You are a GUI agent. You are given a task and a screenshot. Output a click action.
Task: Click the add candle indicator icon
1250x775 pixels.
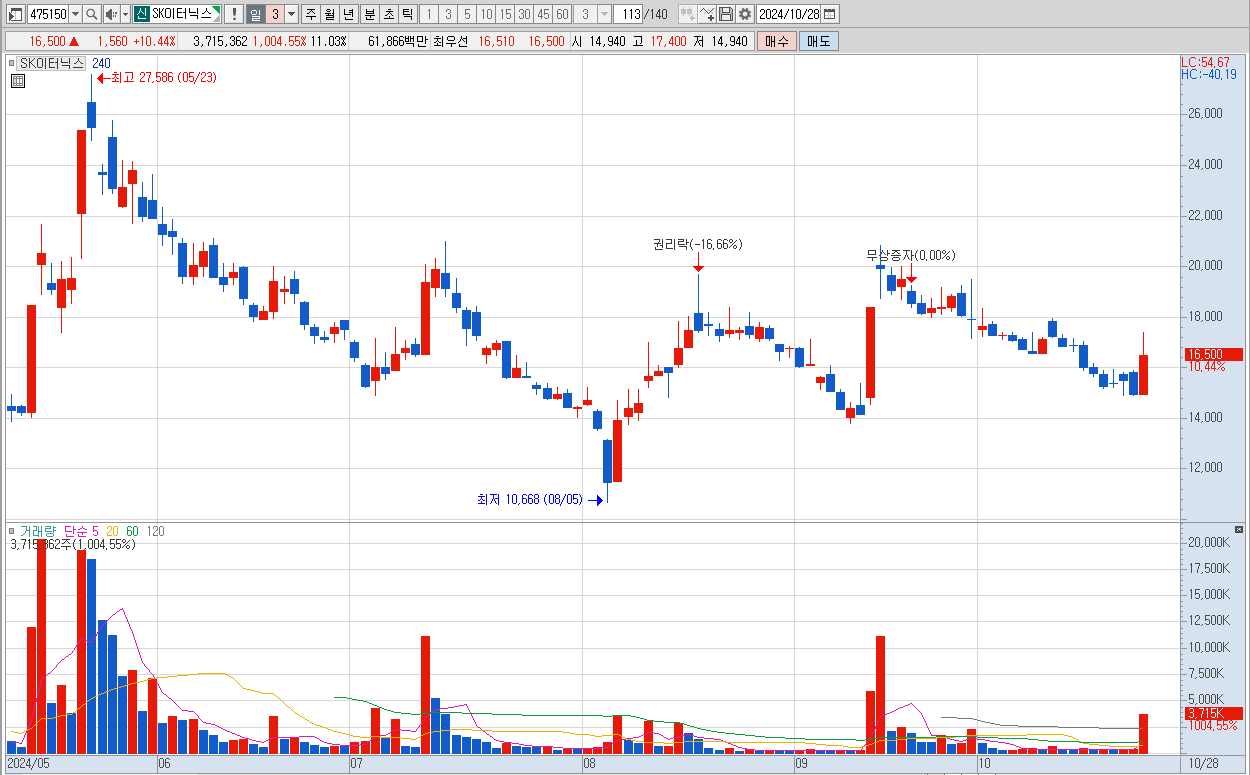(687, 14)
